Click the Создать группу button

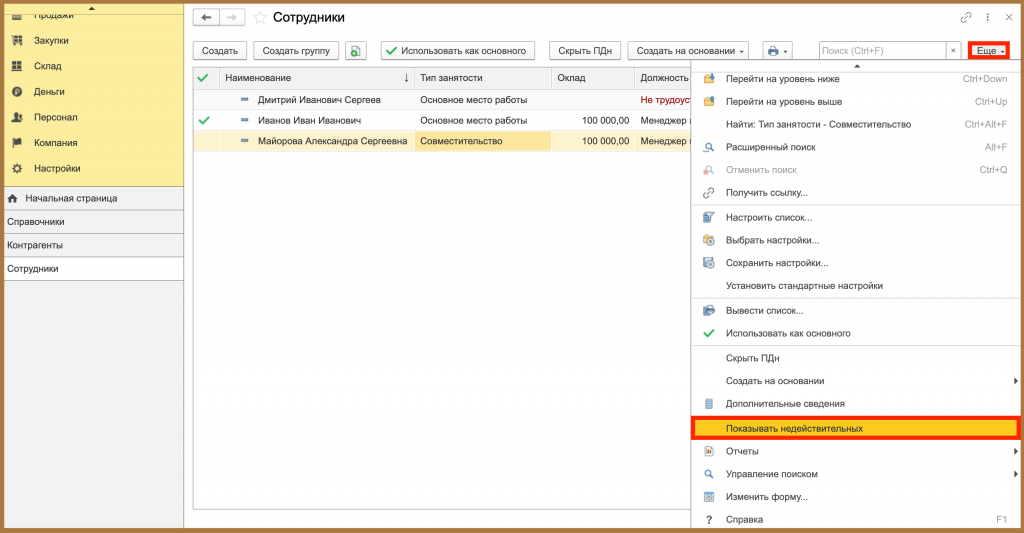click(296, 51)
